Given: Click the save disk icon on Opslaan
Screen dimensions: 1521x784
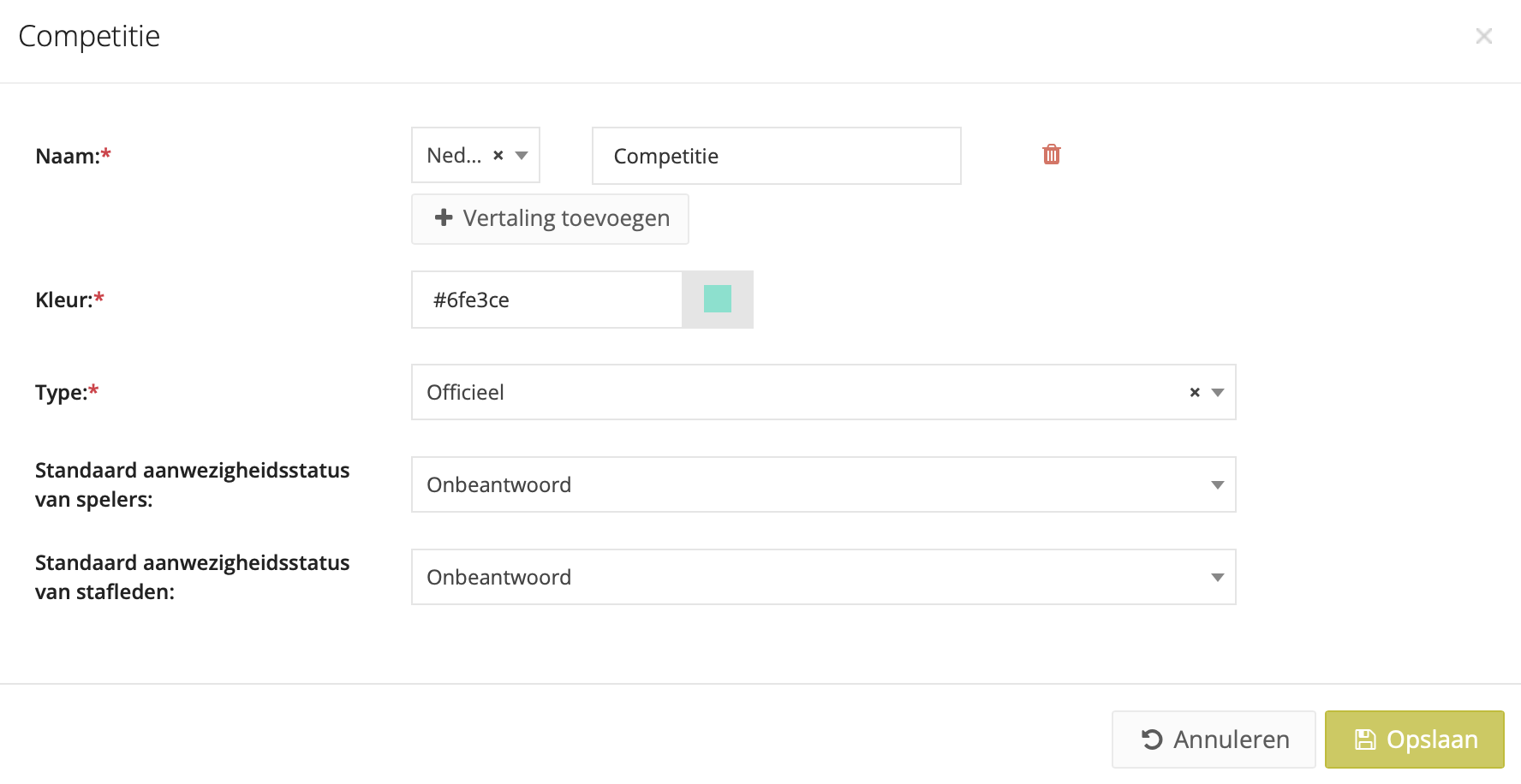Looking at the screenshot, I should [1365, 739].
